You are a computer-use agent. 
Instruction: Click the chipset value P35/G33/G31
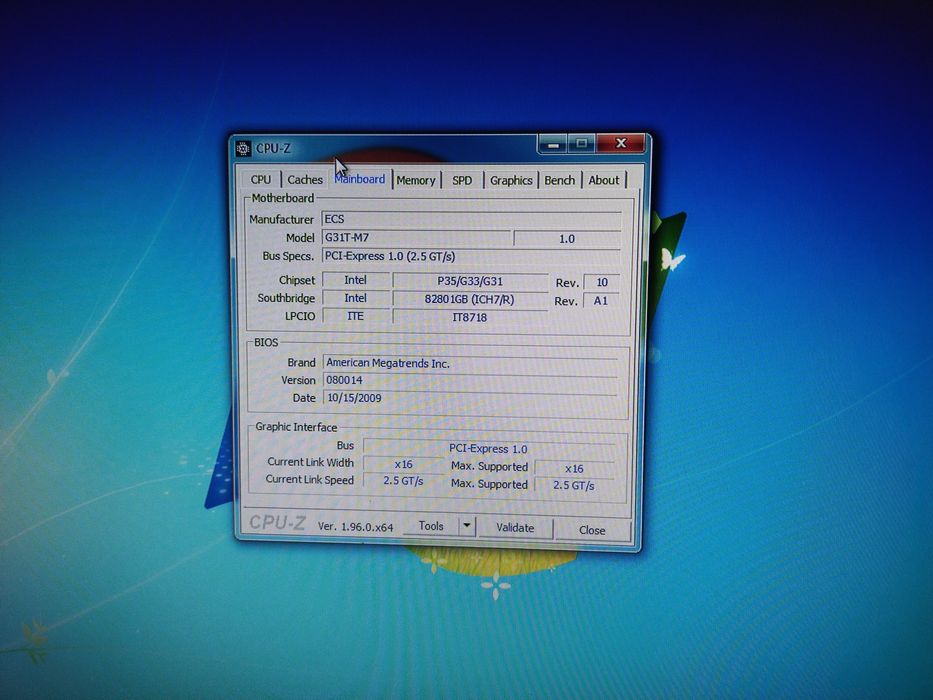tap(470, 281)
